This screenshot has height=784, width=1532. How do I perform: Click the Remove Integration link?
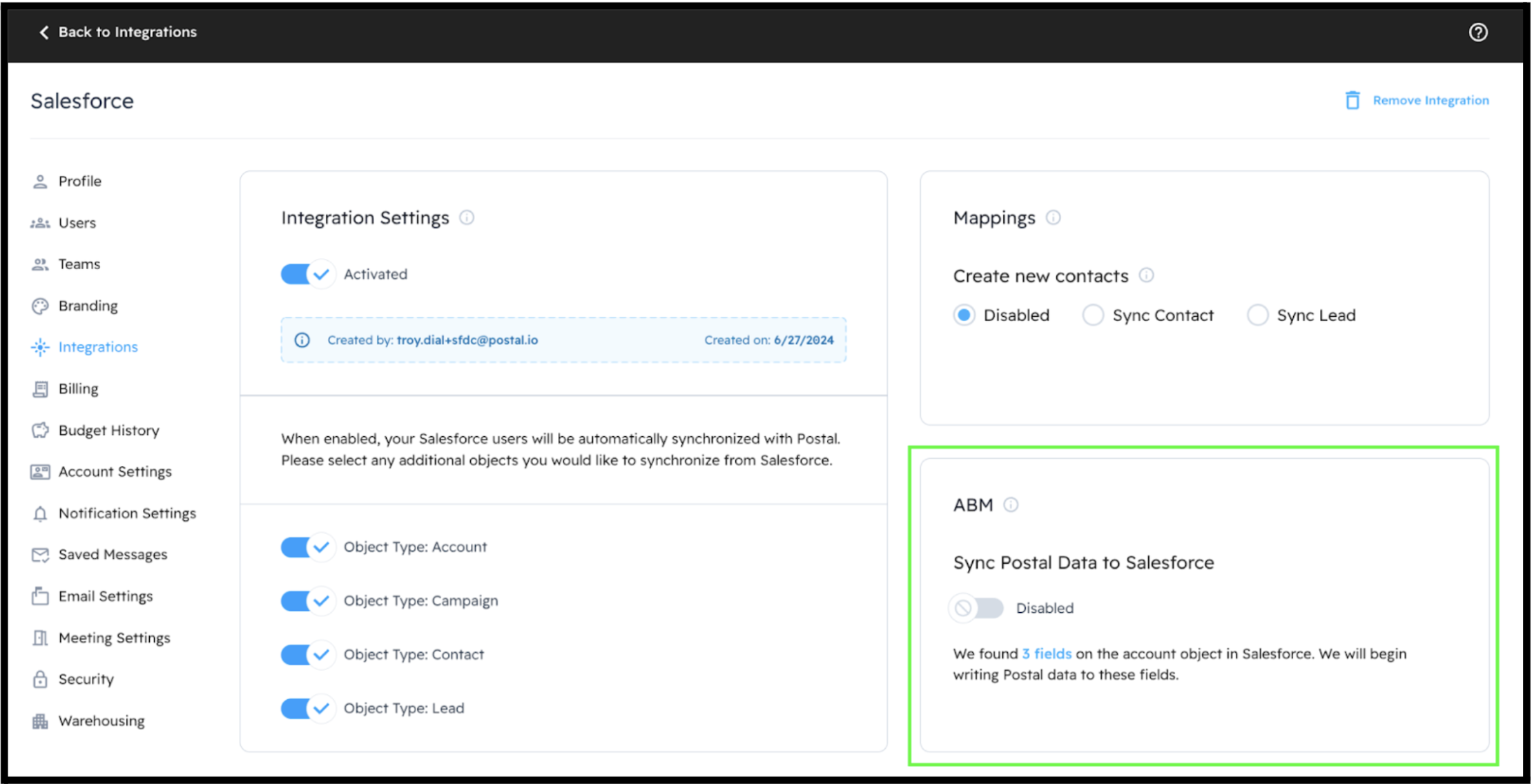1431,101
